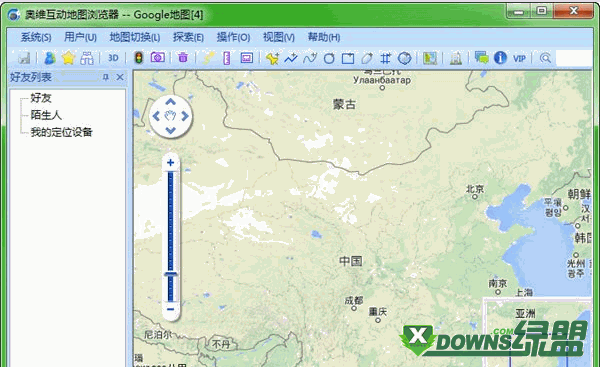Click the purple picture frame icon
The width and height of the screenshot is (600, 367).
click(x=246, y=58)
